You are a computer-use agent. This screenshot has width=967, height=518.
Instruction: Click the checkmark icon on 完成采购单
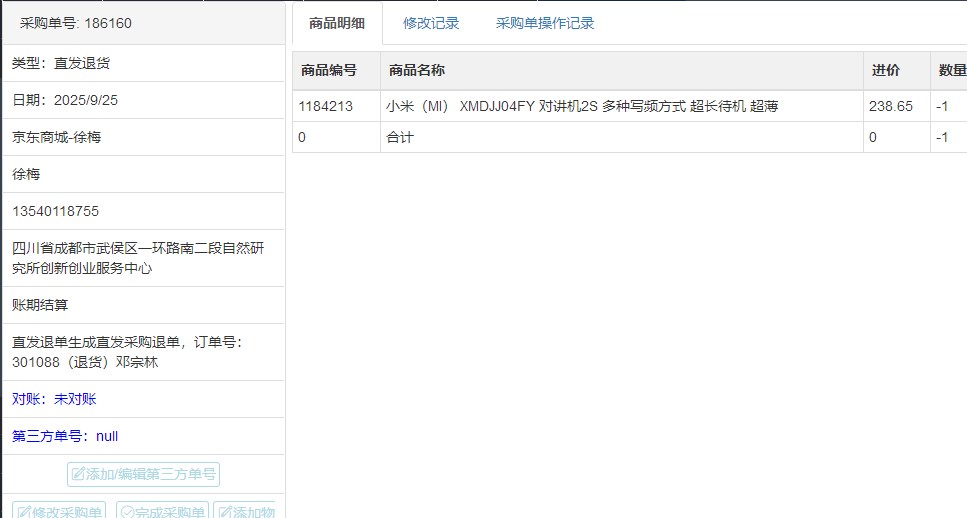coord(127,513)
